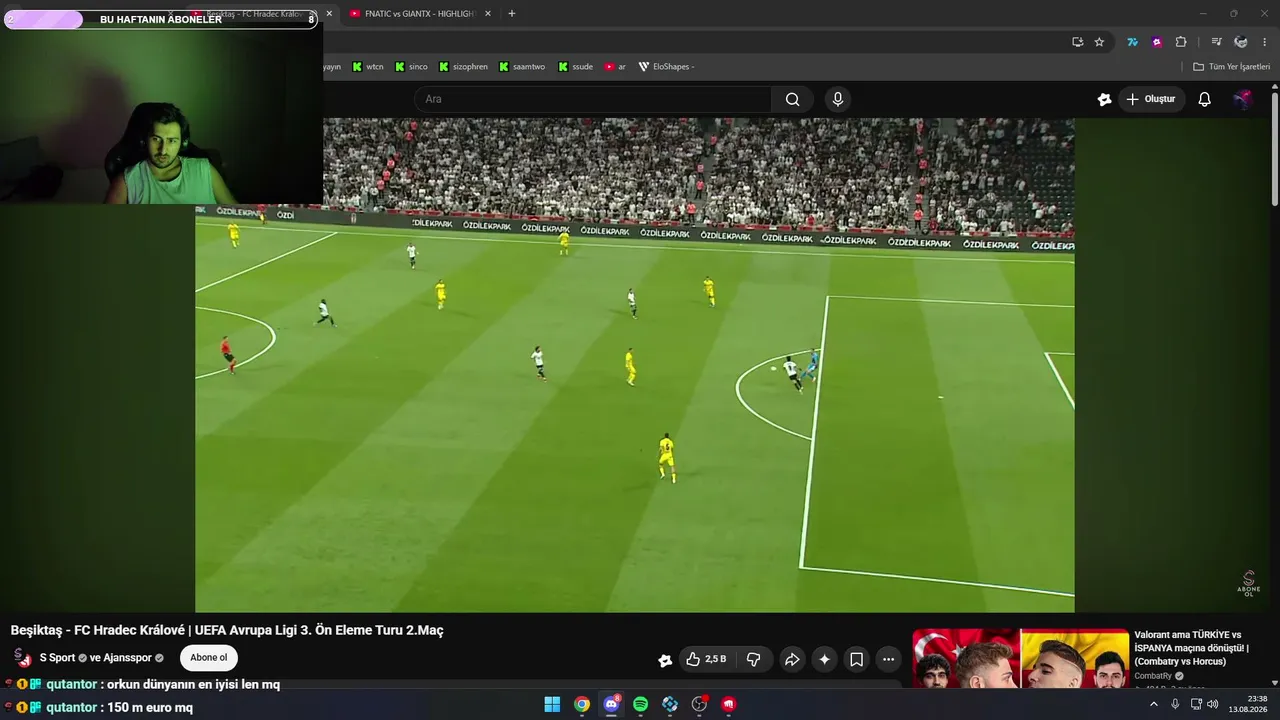The width and height of the screenshot is (1280, 720).
Task: Open Discord from the taskbar
Action: tap(611, 704)
